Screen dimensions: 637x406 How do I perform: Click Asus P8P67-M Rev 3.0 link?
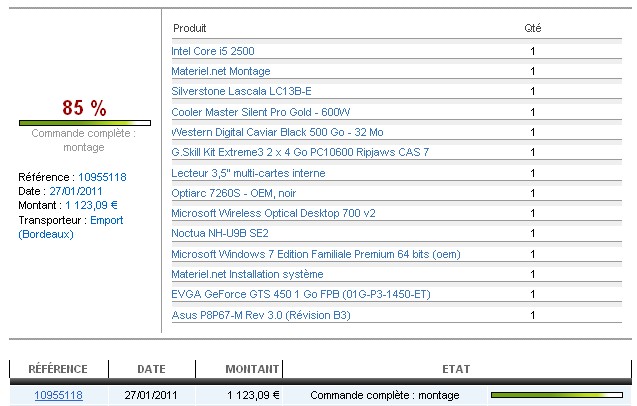pos(261,315)
